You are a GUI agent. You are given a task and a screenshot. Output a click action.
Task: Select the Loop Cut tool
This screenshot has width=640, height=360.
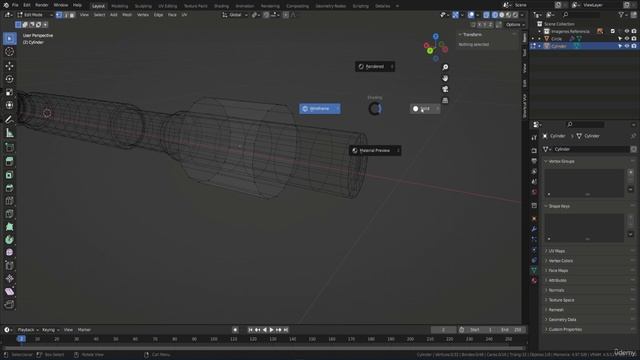click(9, 201)
